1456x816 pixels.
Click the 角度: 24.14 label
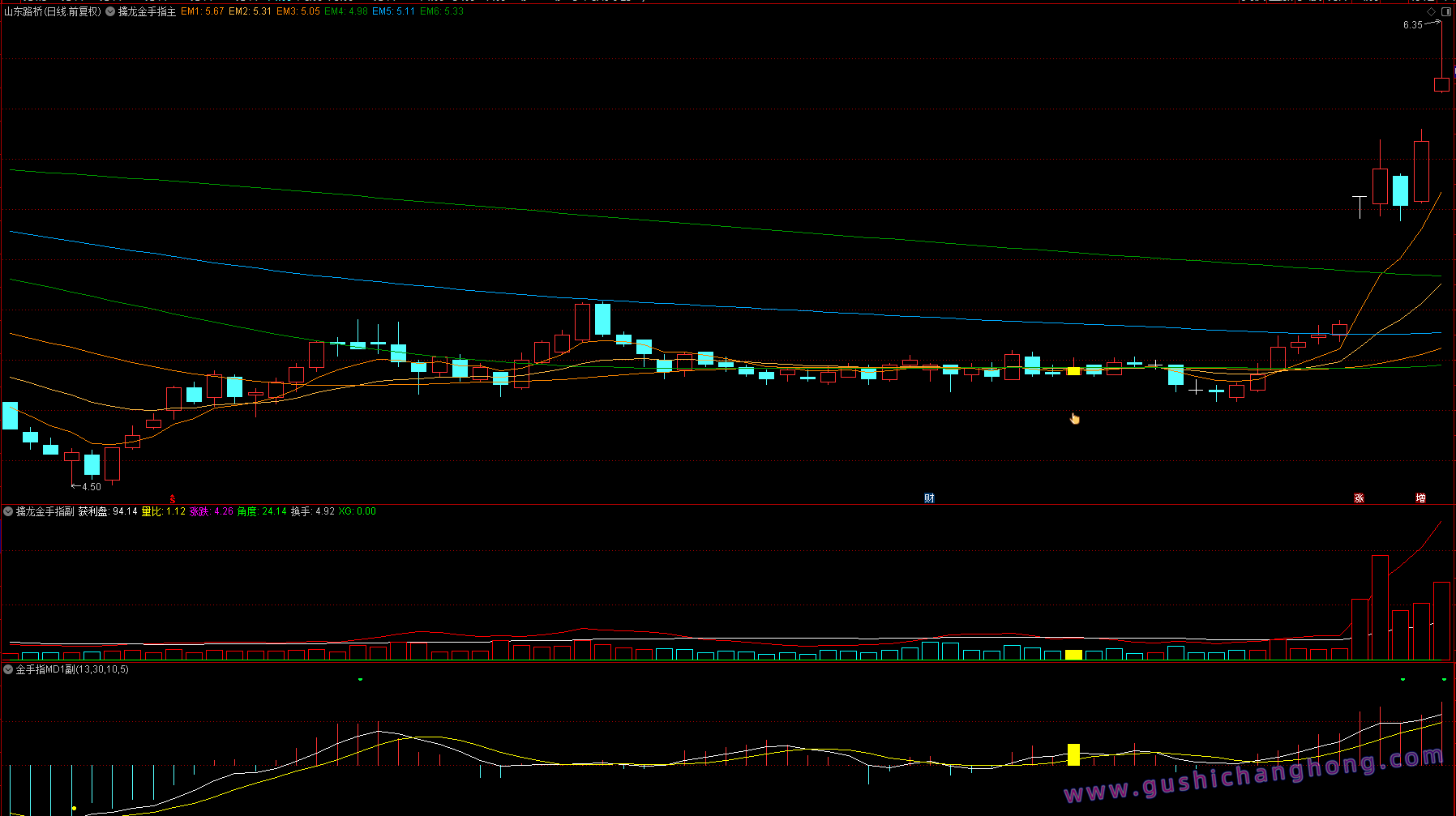click(x=262, y=511)
